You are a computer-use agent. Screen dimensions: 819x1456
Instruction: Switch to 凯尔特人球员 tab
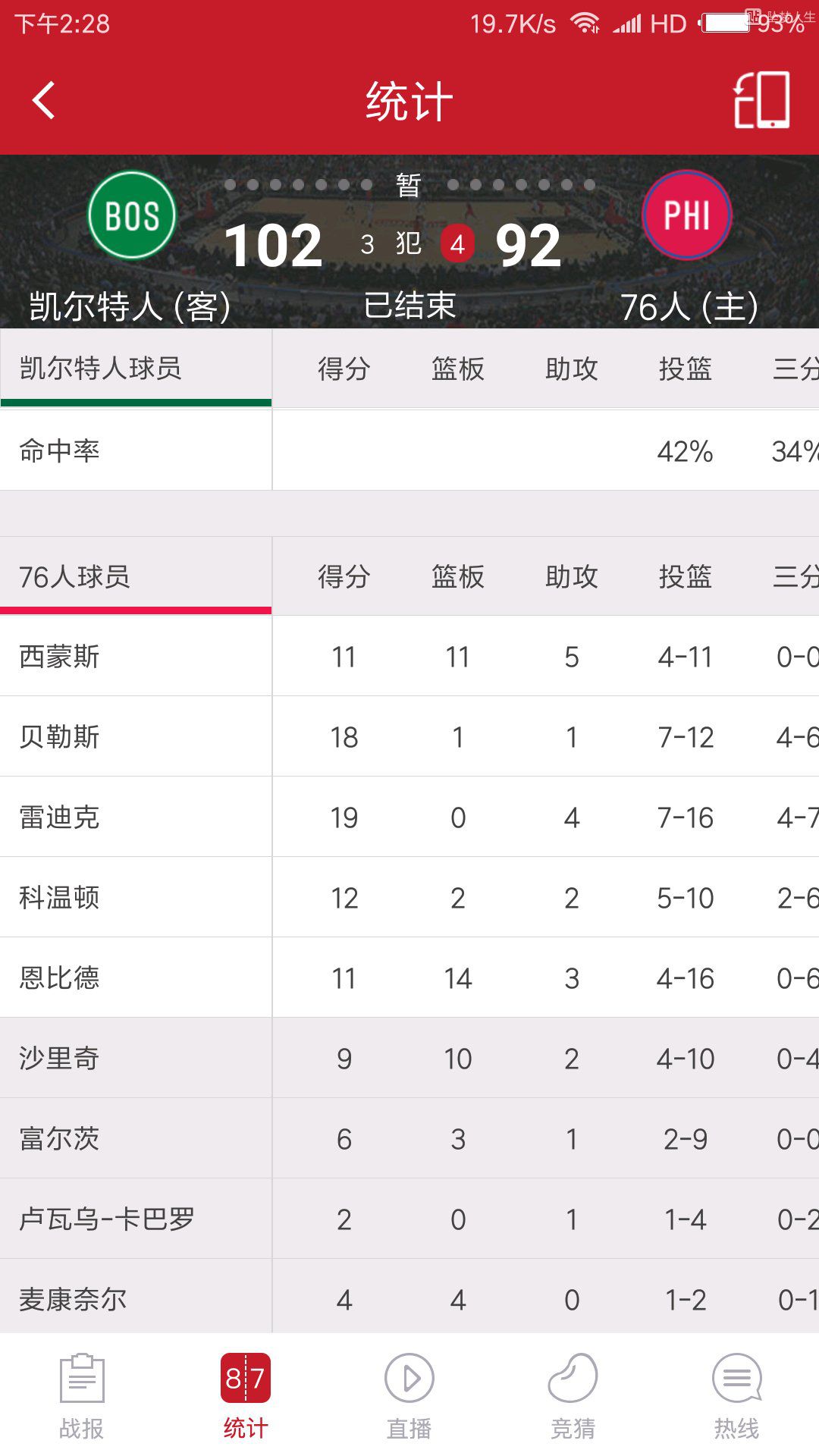point(136,369)
